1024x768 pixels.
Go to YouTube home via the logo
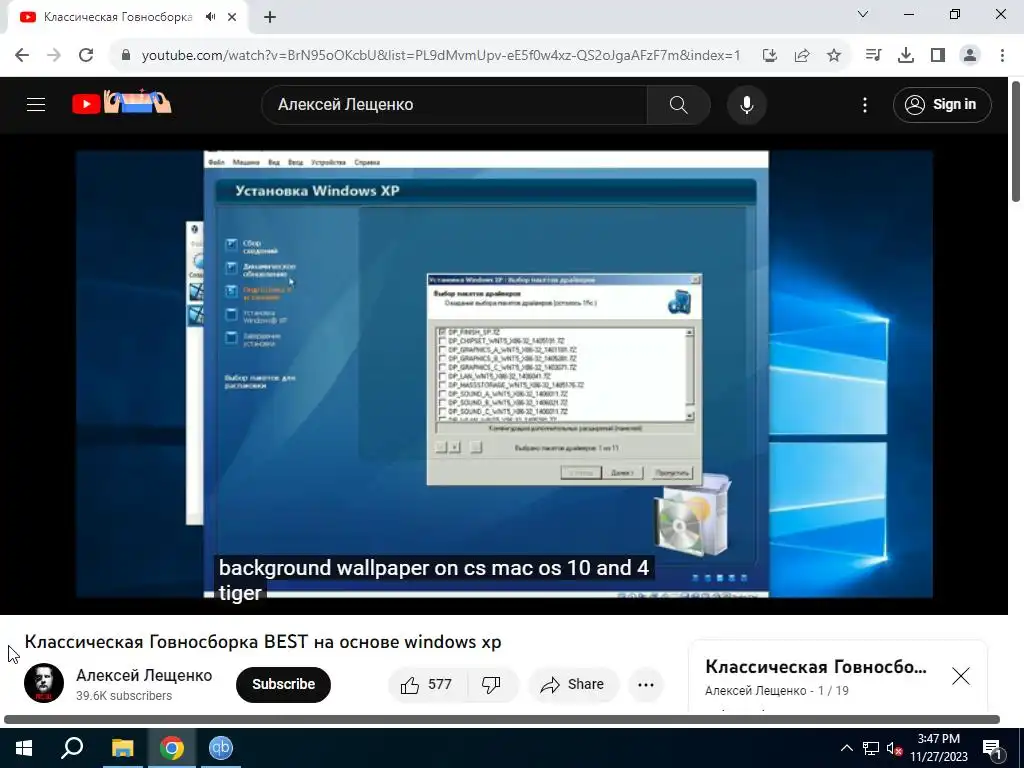click(121, 103)
